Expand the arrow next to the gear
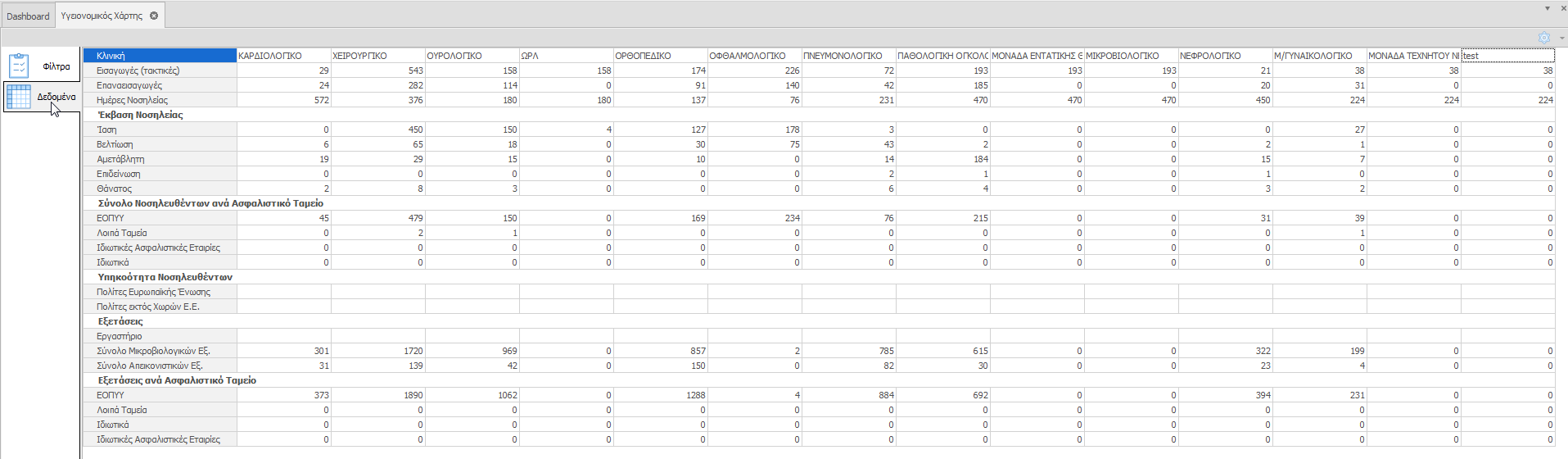Image resolution: width=1568 pixels, height=459 pixels. pyautogui.click(x=1561, y=38)
